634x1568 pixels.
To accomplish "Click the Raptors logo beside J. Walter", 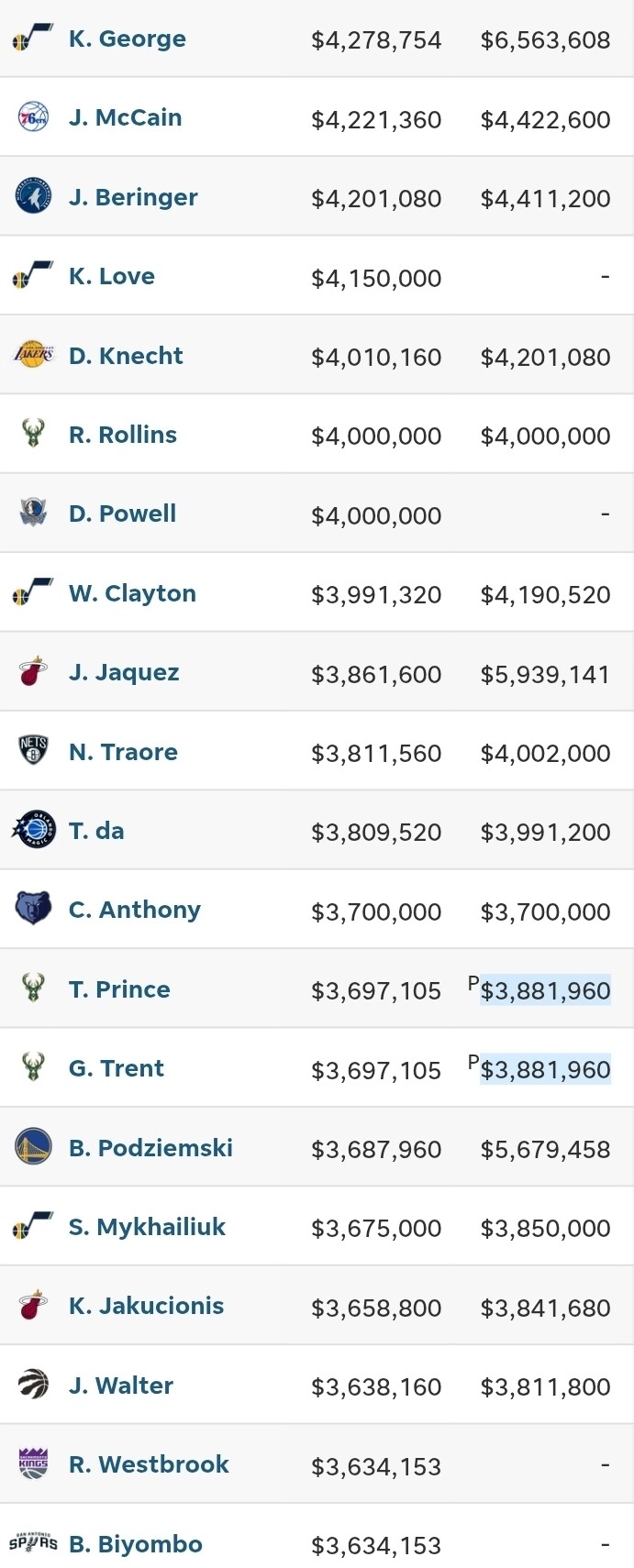I will [x=33, y=1385].
